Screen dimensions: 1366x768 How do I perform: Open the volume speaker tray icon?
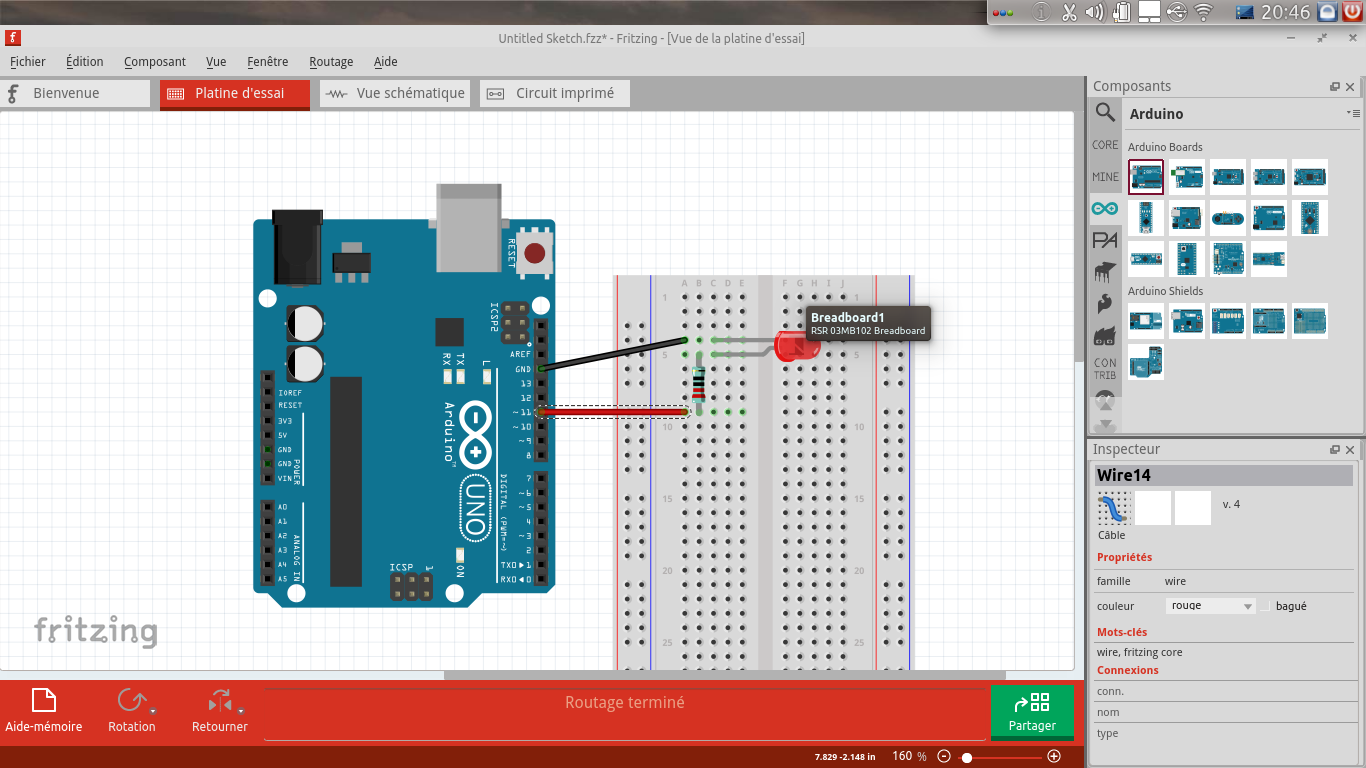1095,12
